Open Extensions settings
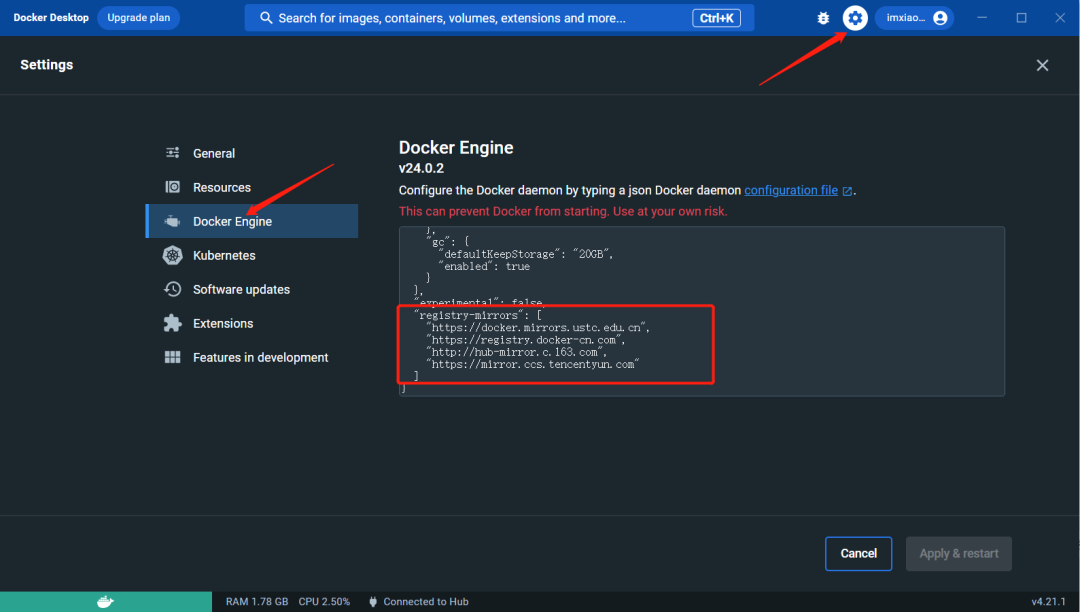 point(251,323)
